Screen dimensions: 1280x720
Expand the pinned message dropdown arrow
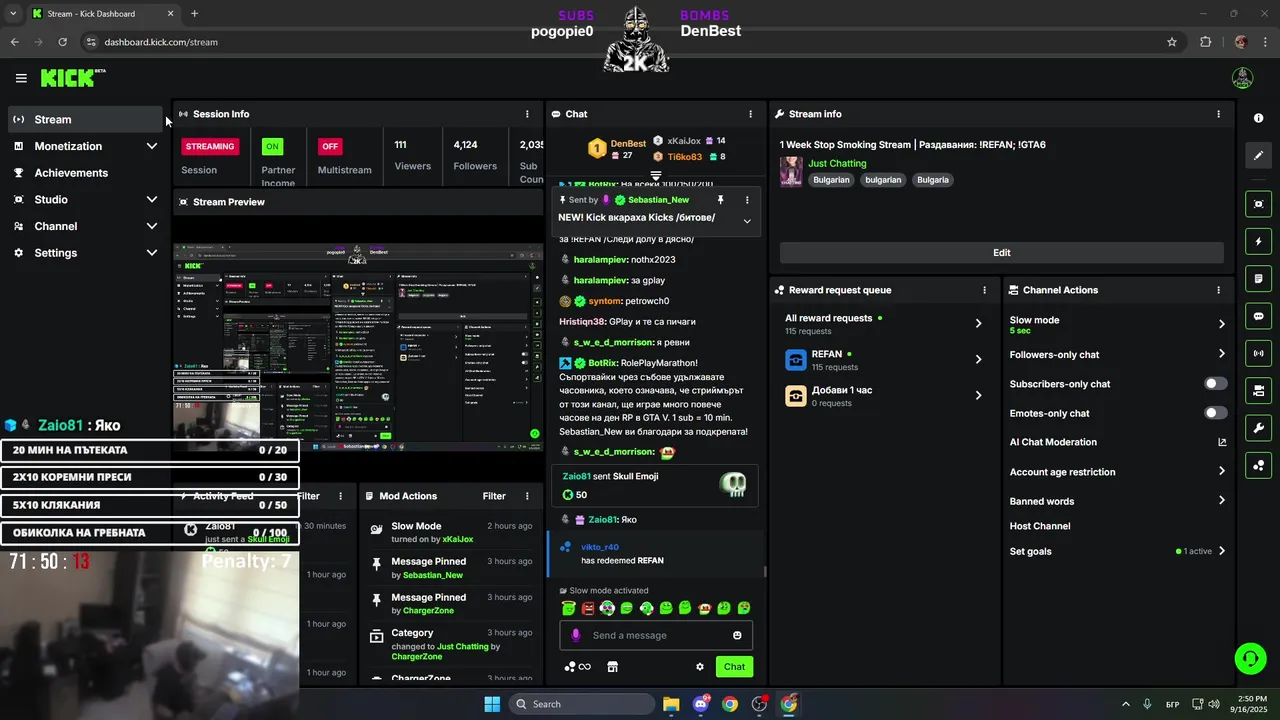tap(746, 221)
